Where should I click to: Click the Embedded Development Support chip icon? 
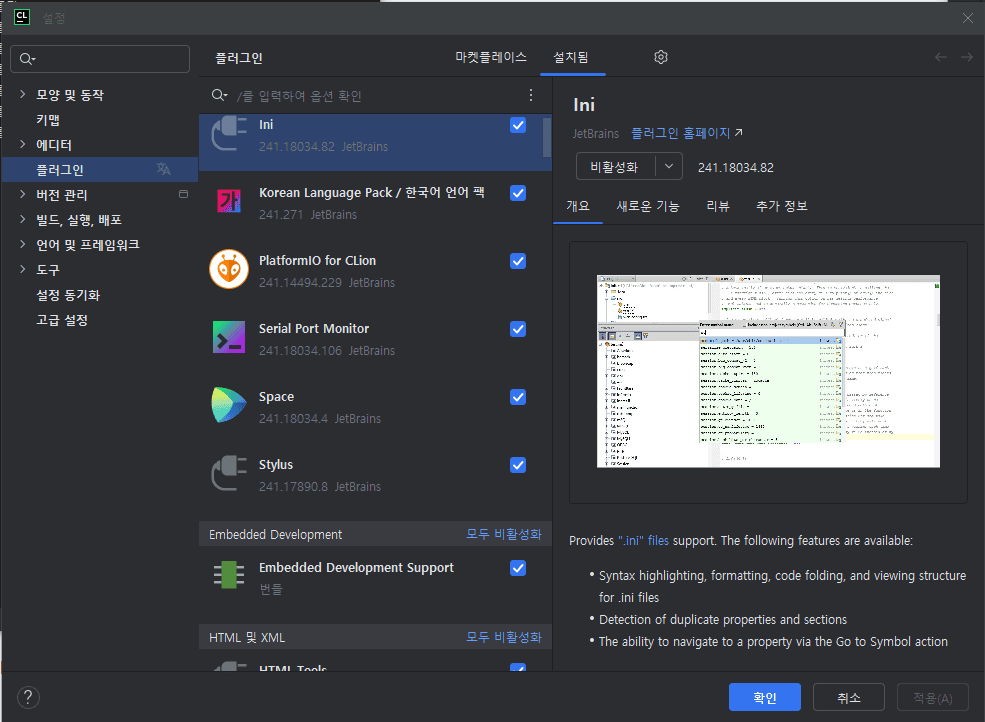[x=229, y=576]
